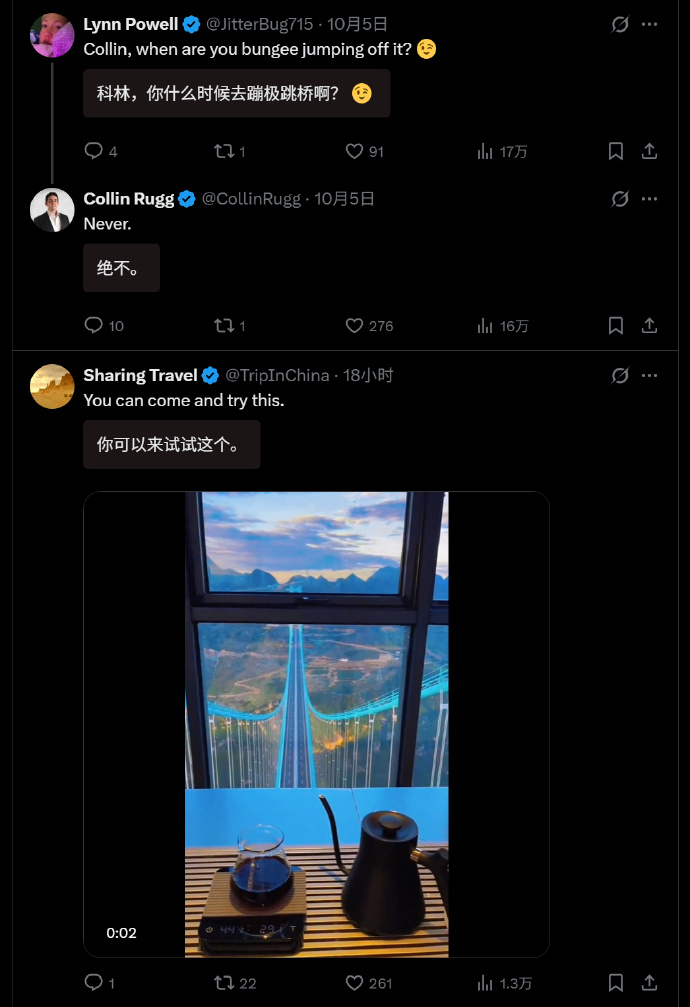This screenshot has width=690, height=1007.
Task: Open Sharing Travel's profile avatar
Action: tap(52, 386)
